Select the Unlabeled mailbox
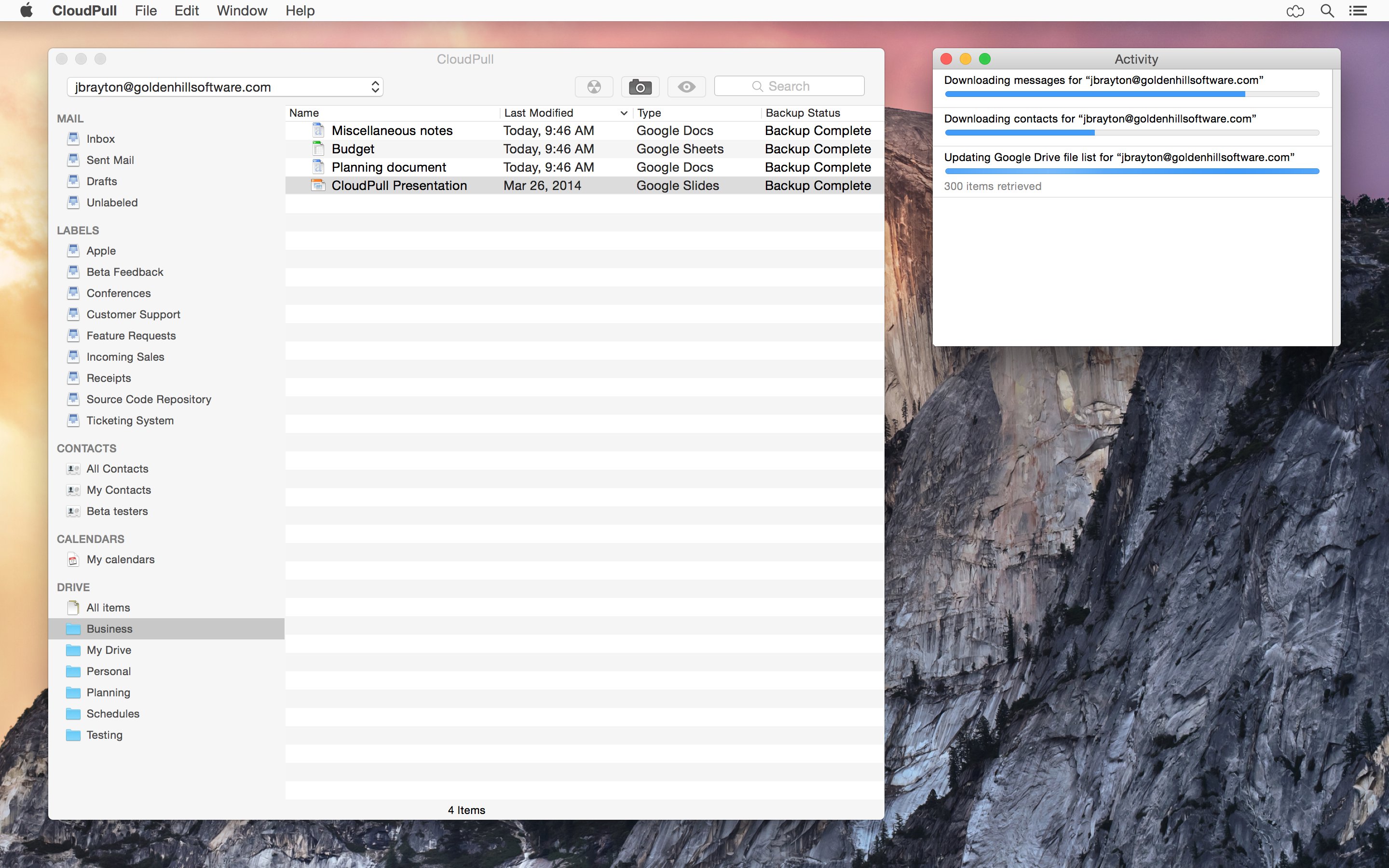 (x=112, y=202)
